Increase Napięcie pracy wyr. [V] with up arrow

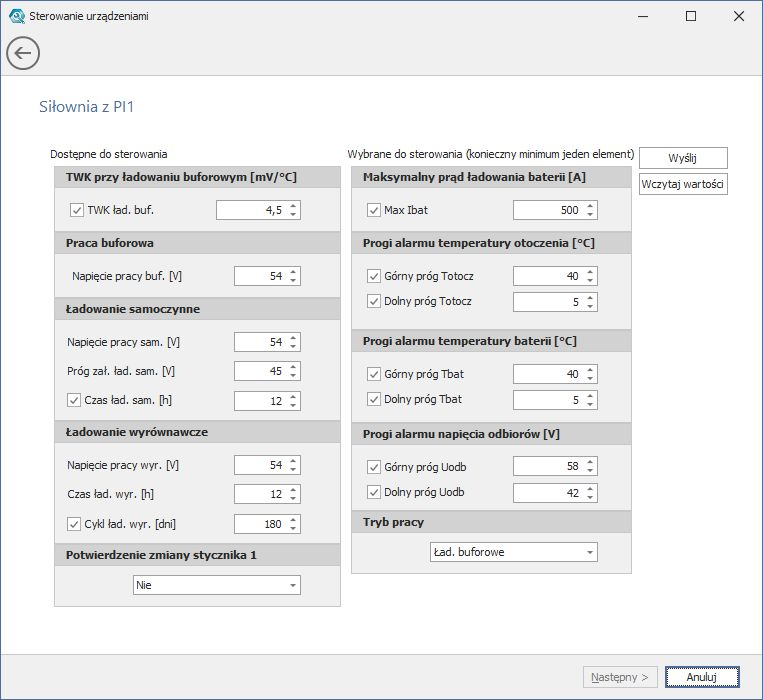coord(293,461)
